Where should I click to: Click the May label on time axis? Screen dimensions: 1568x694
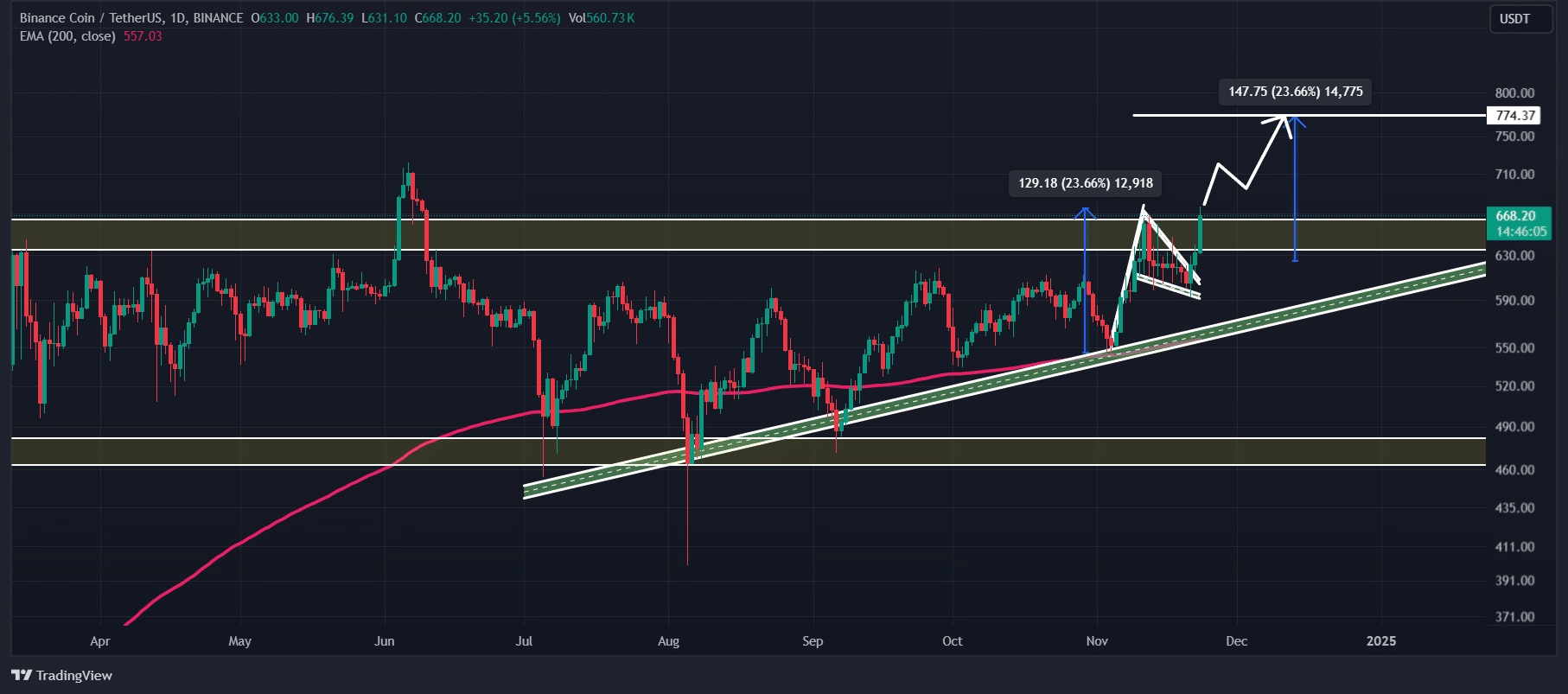click(x=239, y=641)
